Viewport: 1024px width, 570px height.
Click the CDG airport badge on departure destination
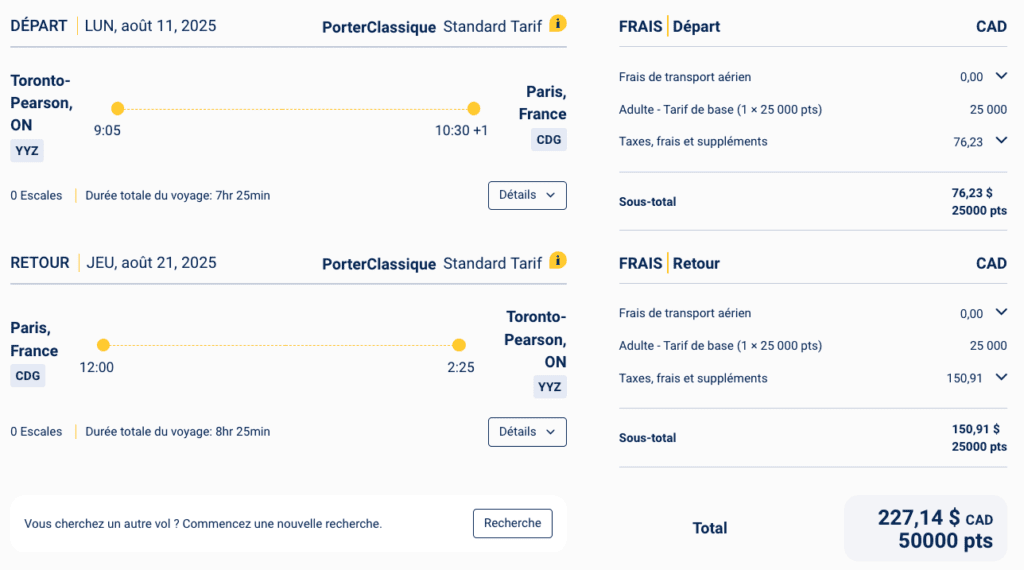click(549, 140)
